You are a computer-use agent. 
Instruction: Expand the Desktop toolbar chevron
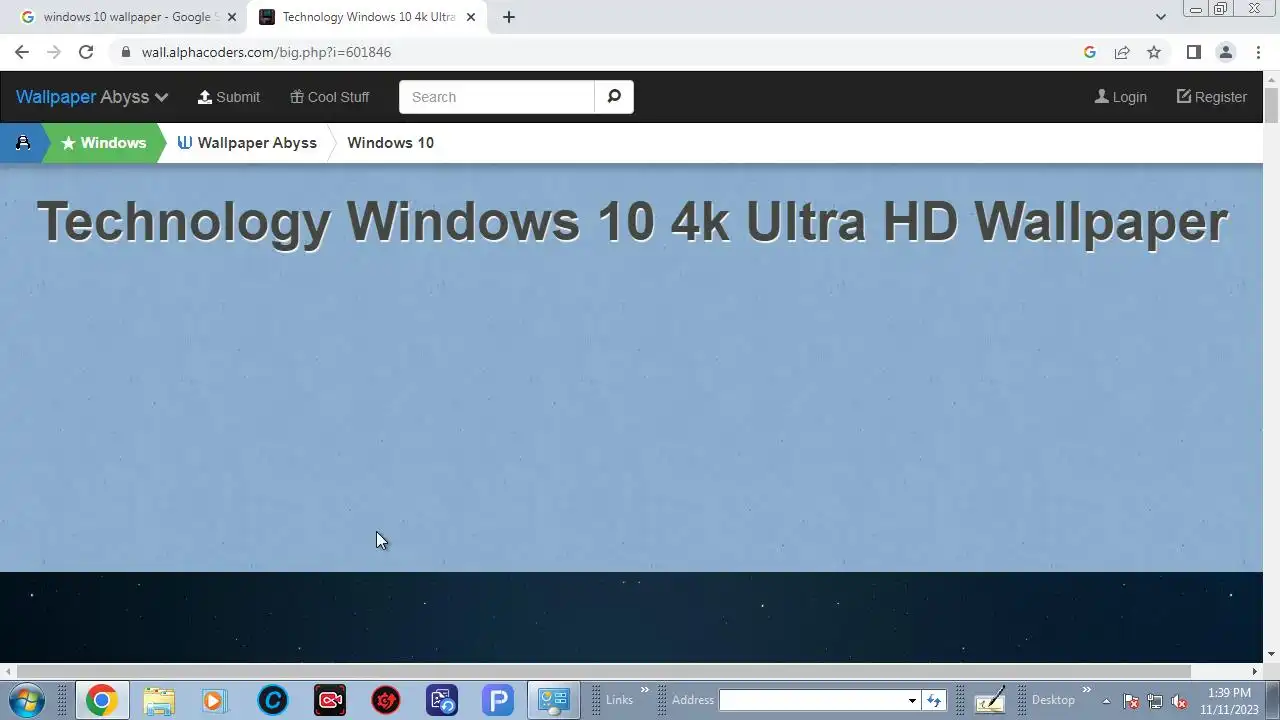tap(1087, 690)
